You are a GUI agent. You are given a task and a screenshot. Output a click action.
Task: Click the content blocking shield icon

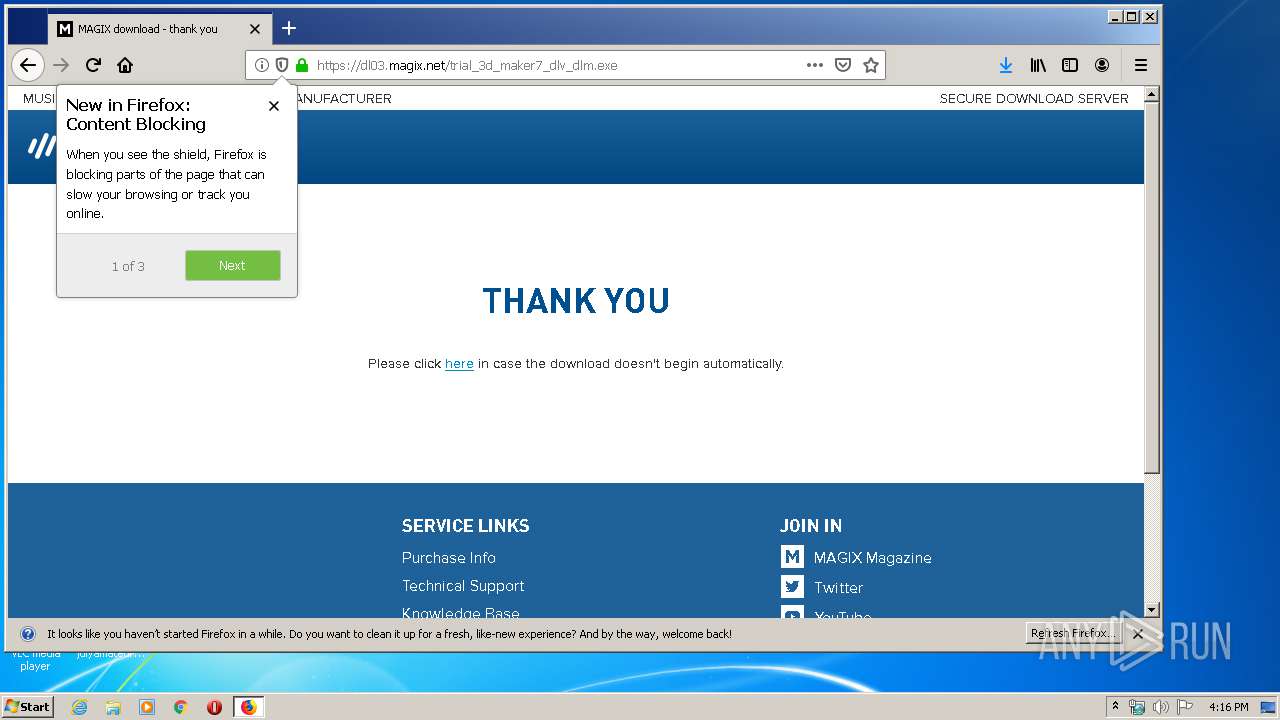(x=282, y=65)
